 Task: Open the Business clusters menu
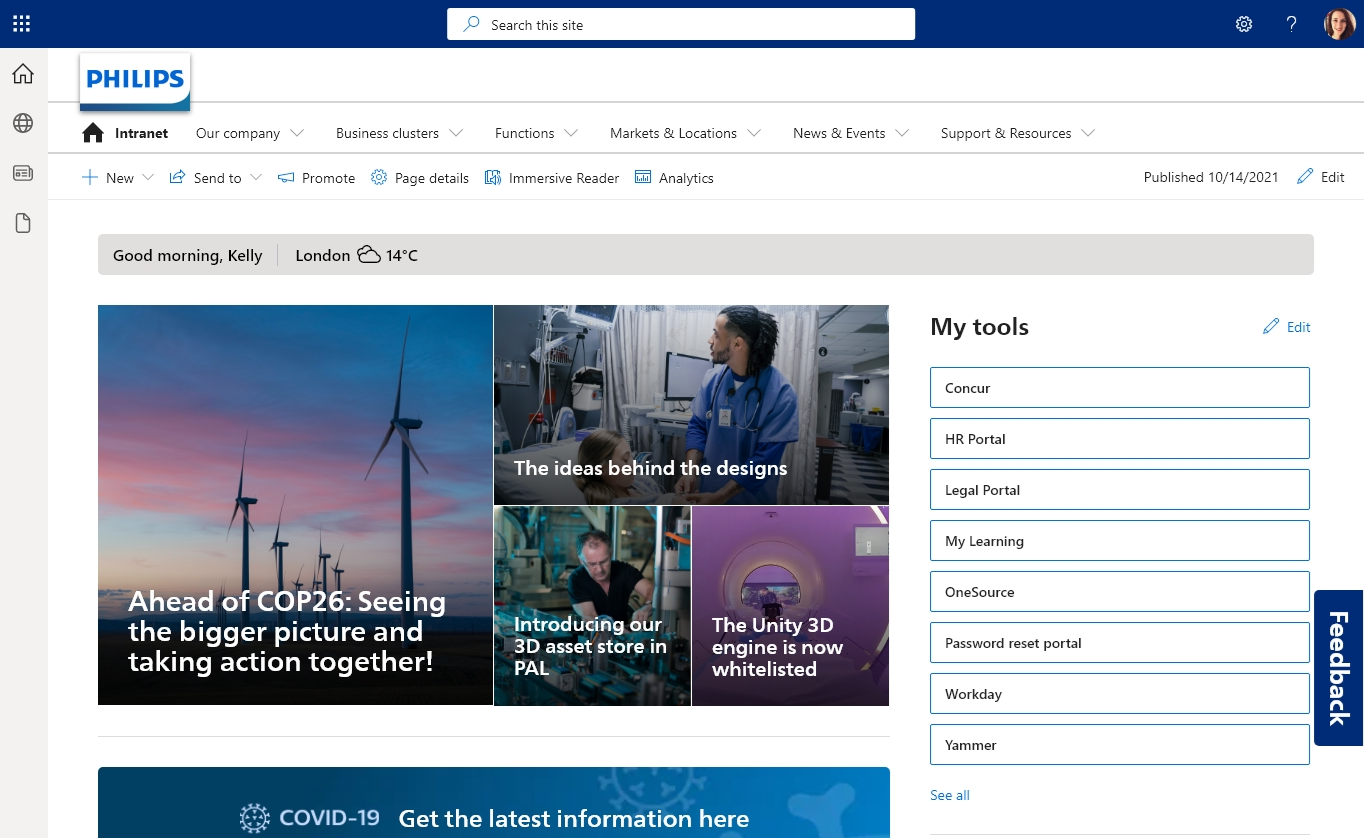387,133
